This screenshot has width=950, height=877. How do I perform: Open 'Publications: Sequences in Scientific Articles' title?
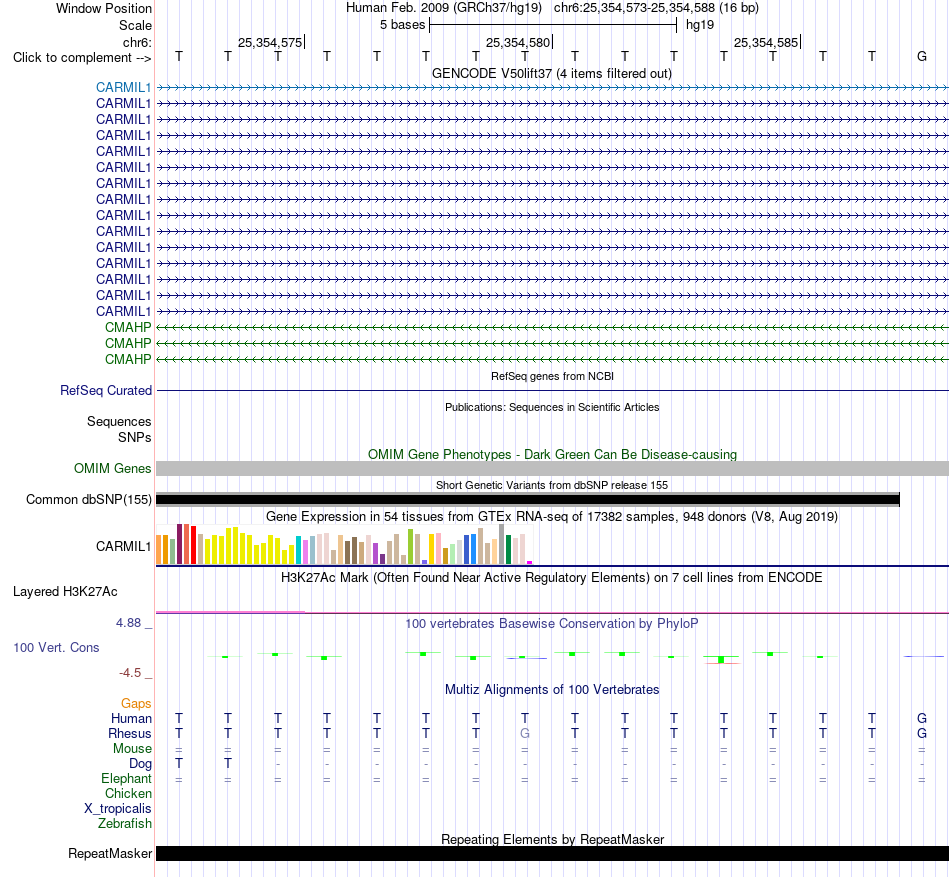tap(552, 407)
